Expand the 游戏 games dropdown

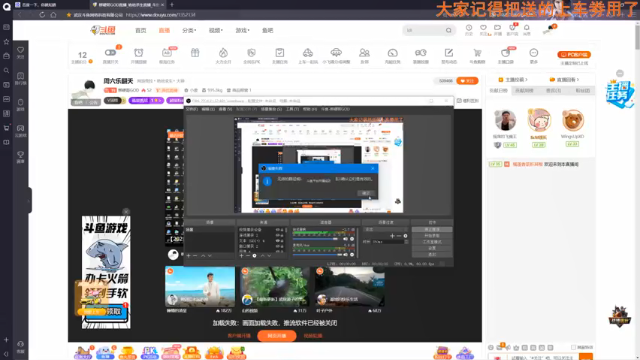pos(242,31)
